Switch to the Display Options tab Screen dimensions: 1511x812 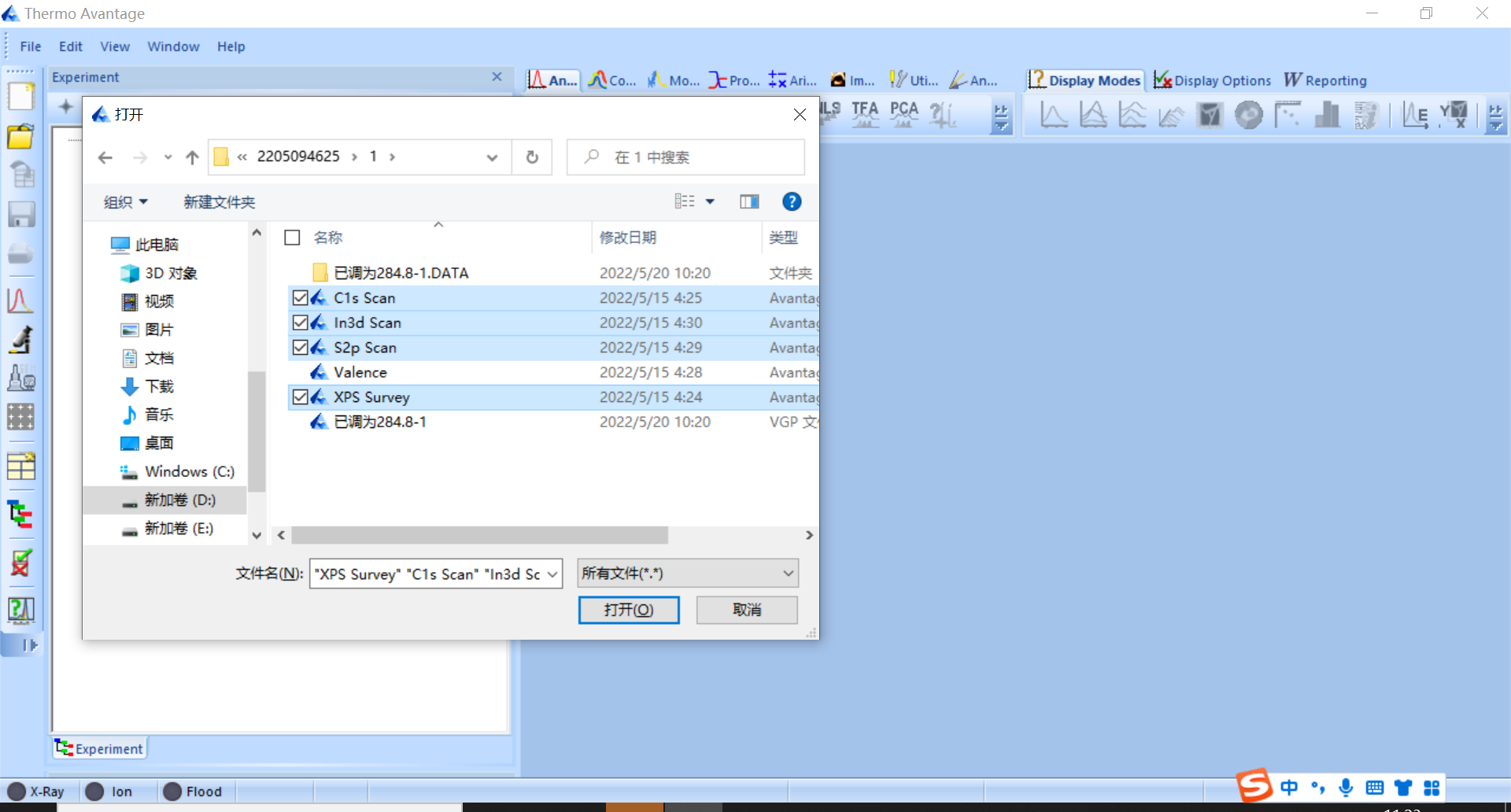(1213, 80)
